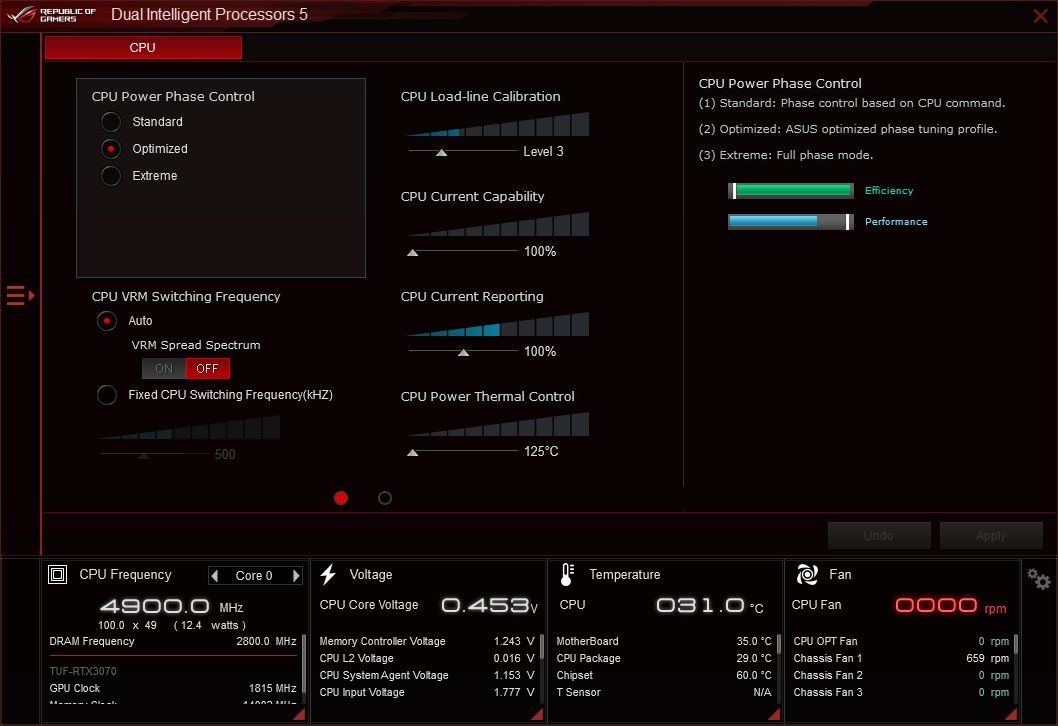Viewport: 1058px width, 726px height.
Task: Open the left sidebar menu arrow
Action: pyautogui.click(x=20, y=296)
